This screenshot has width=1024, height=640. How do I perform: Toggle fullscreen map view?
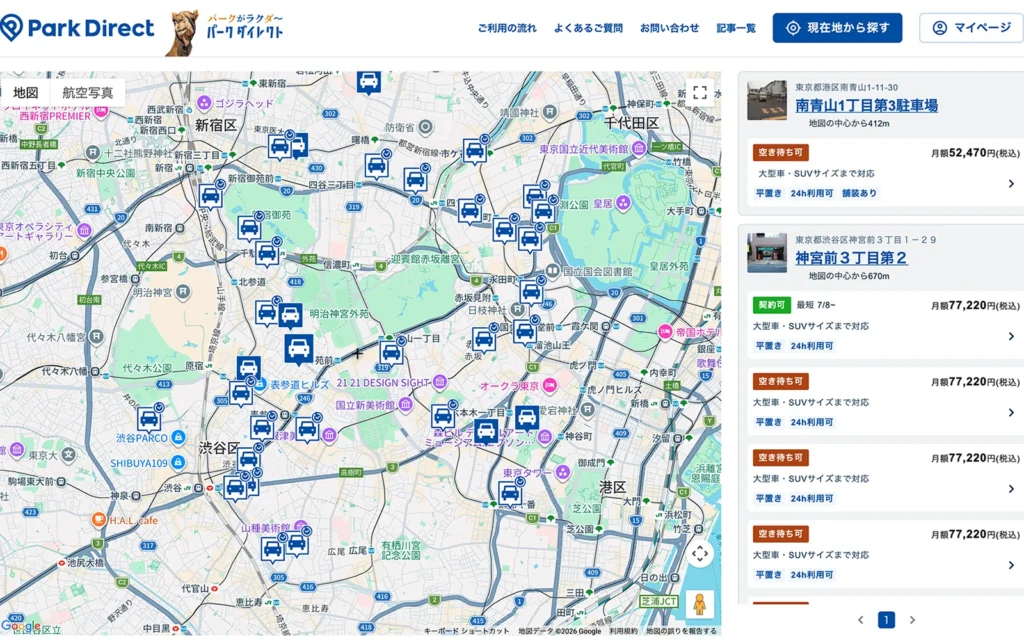tap(700, 92)
